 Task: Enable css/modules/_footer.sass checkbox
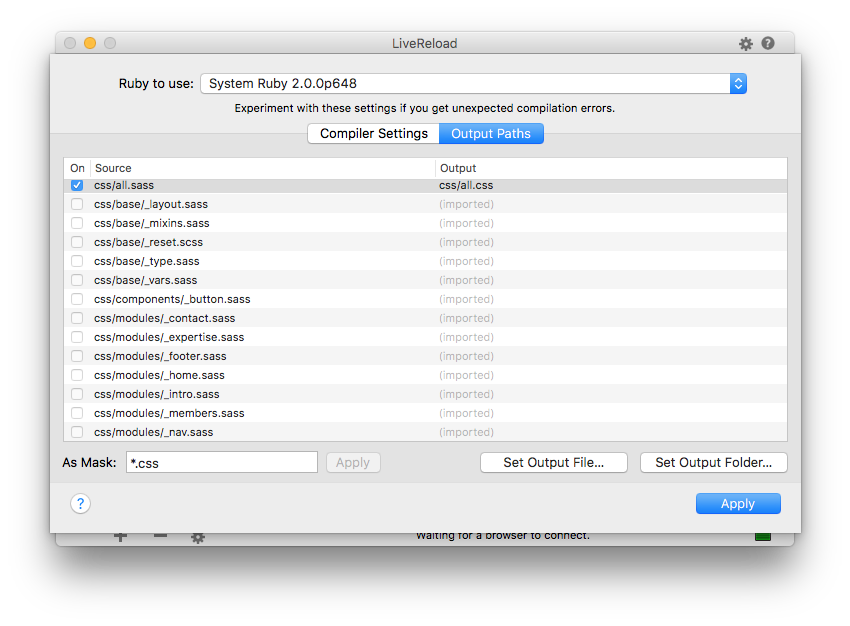(77, 356)
